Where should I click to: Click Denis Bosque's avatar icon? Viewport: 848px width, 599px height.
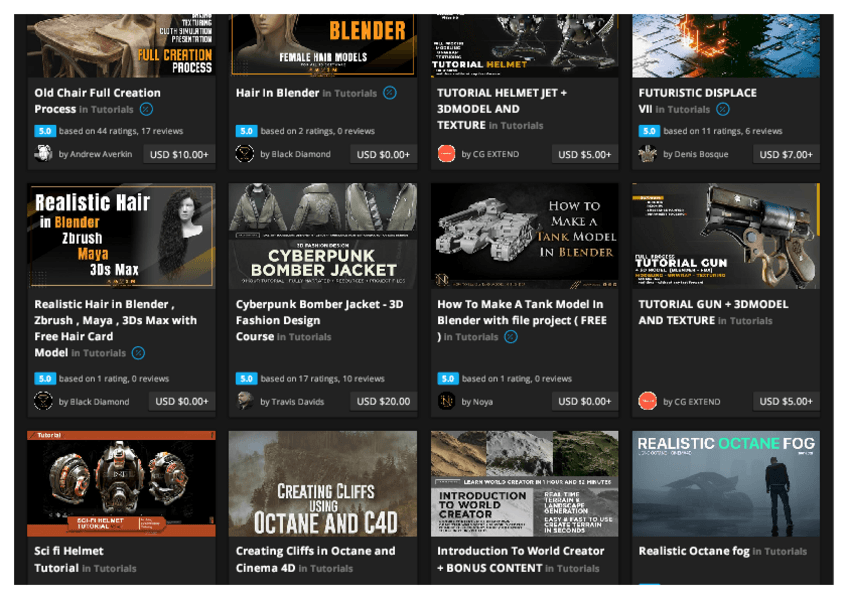pyautogui.click(x=647, y=154)
